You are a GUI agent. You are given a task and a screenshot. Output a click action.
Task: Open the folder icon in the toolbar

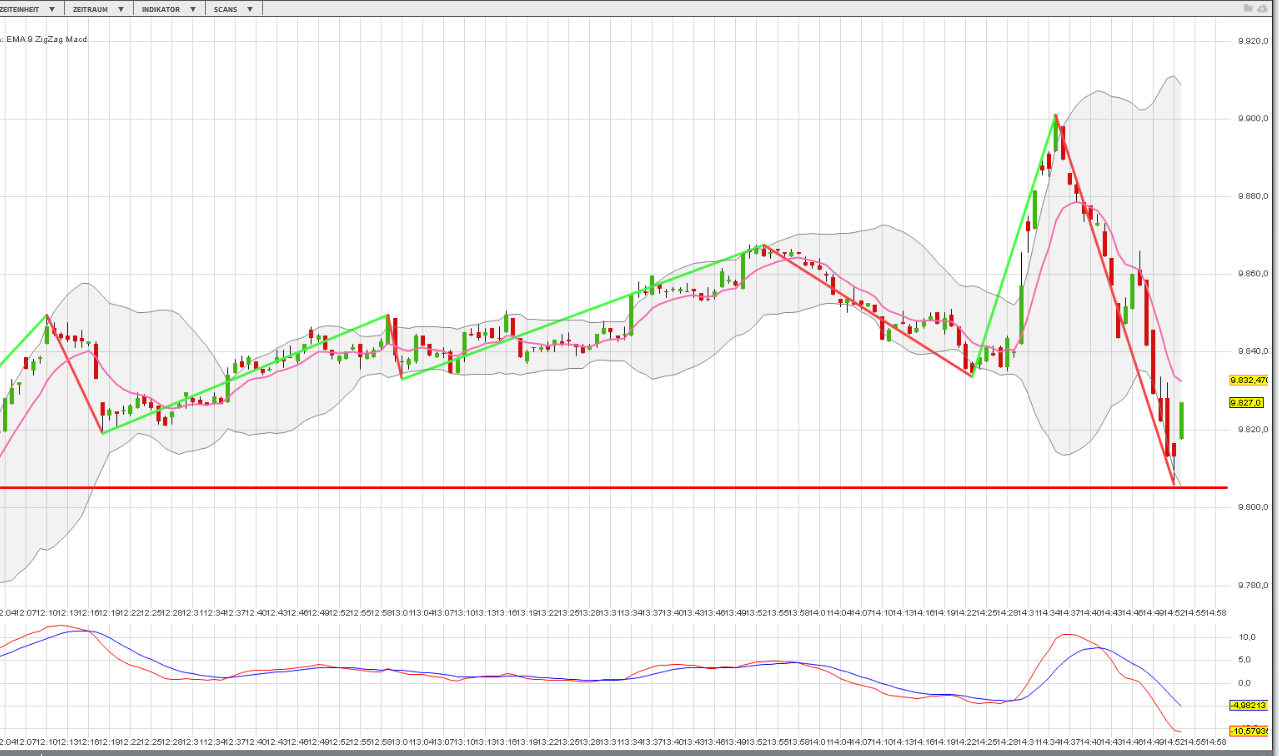(1248, 8)
